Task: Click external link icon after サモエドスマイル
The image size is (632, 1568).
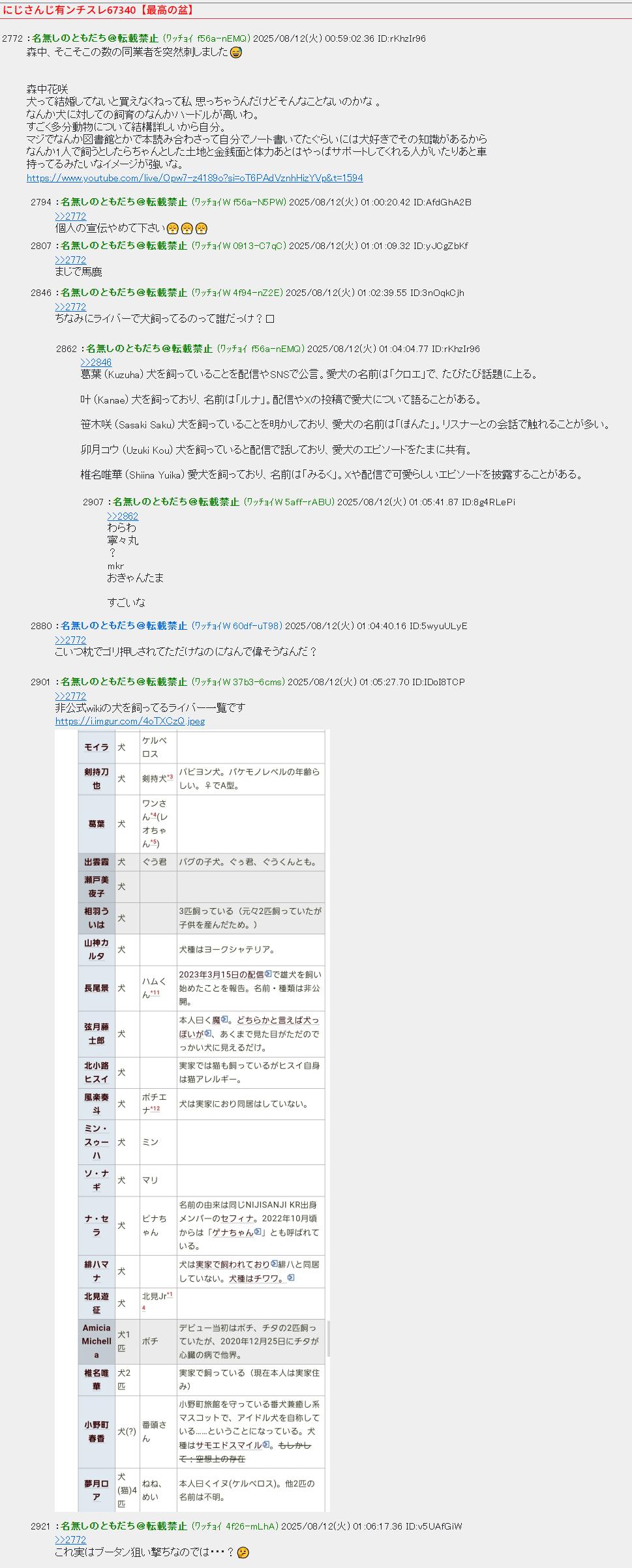Action: [x=266, y=1444]
